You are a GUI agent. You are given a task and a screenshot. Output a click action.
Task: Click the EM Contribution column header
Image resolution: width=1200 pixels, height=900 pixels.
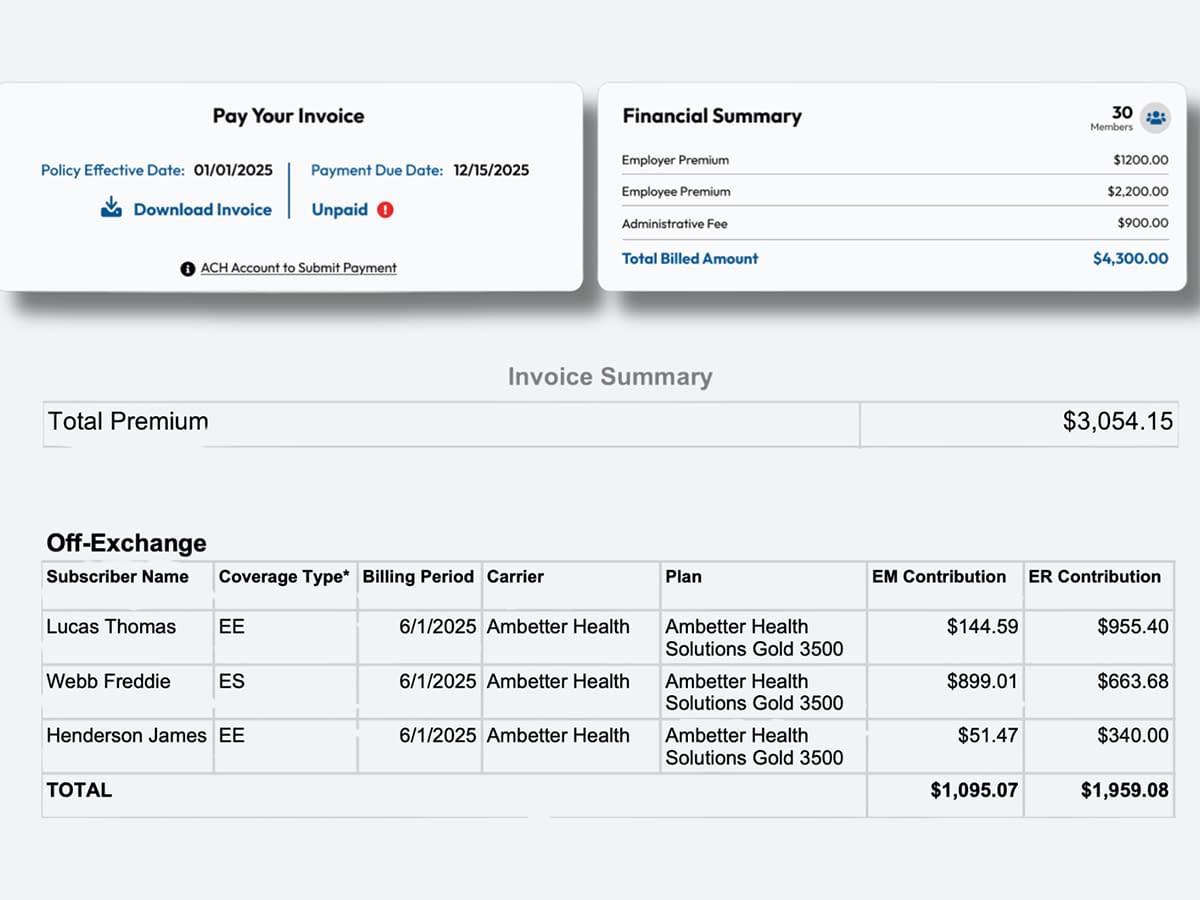pyautogui.click(x=939, y=577)
